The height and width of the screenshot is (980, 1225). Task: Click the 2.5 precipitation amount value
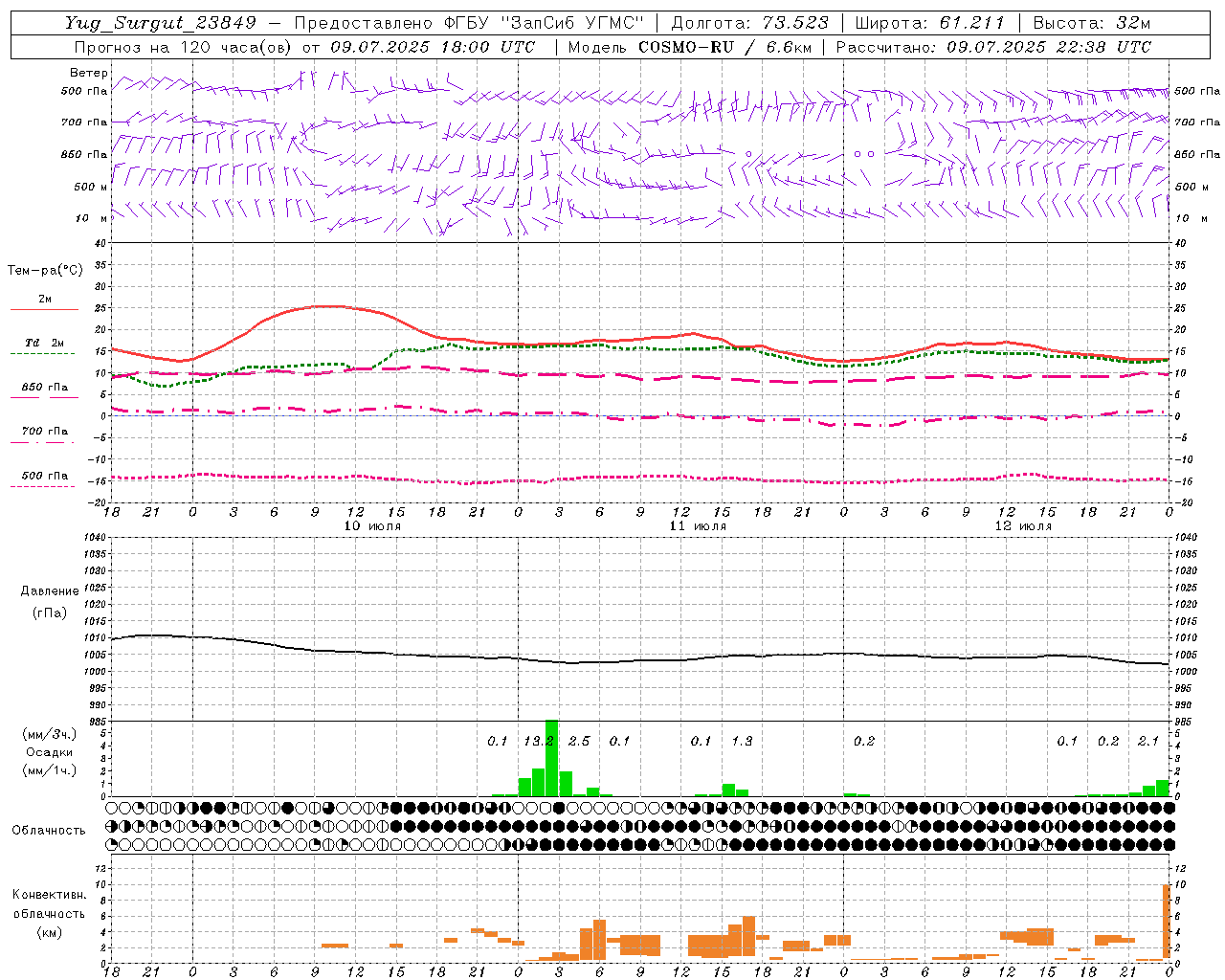click(x=579, y=741)
